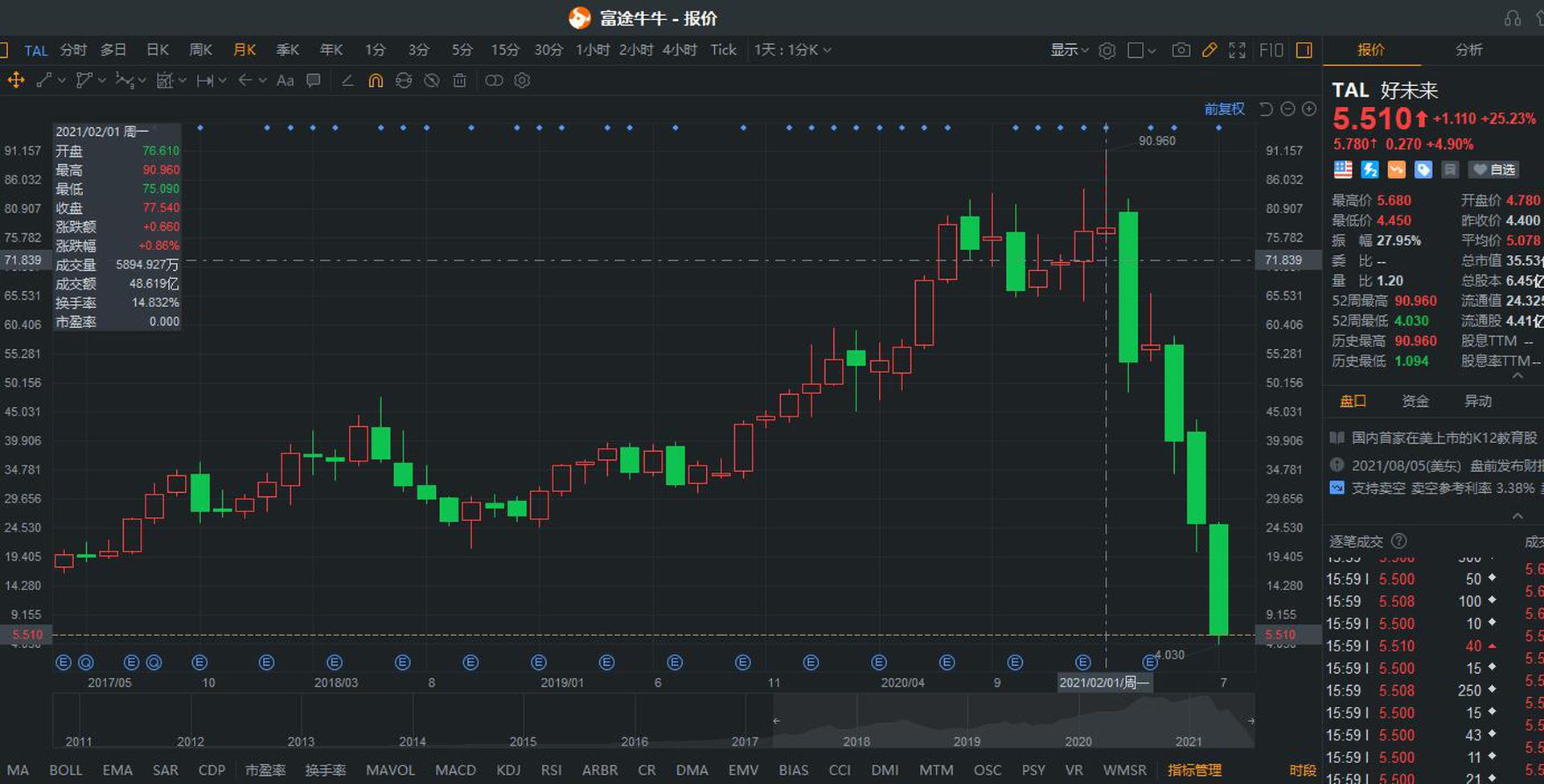Click the trash icon to delete drawings
This screenshot has width=1544, height=784.
pos(459,80)
